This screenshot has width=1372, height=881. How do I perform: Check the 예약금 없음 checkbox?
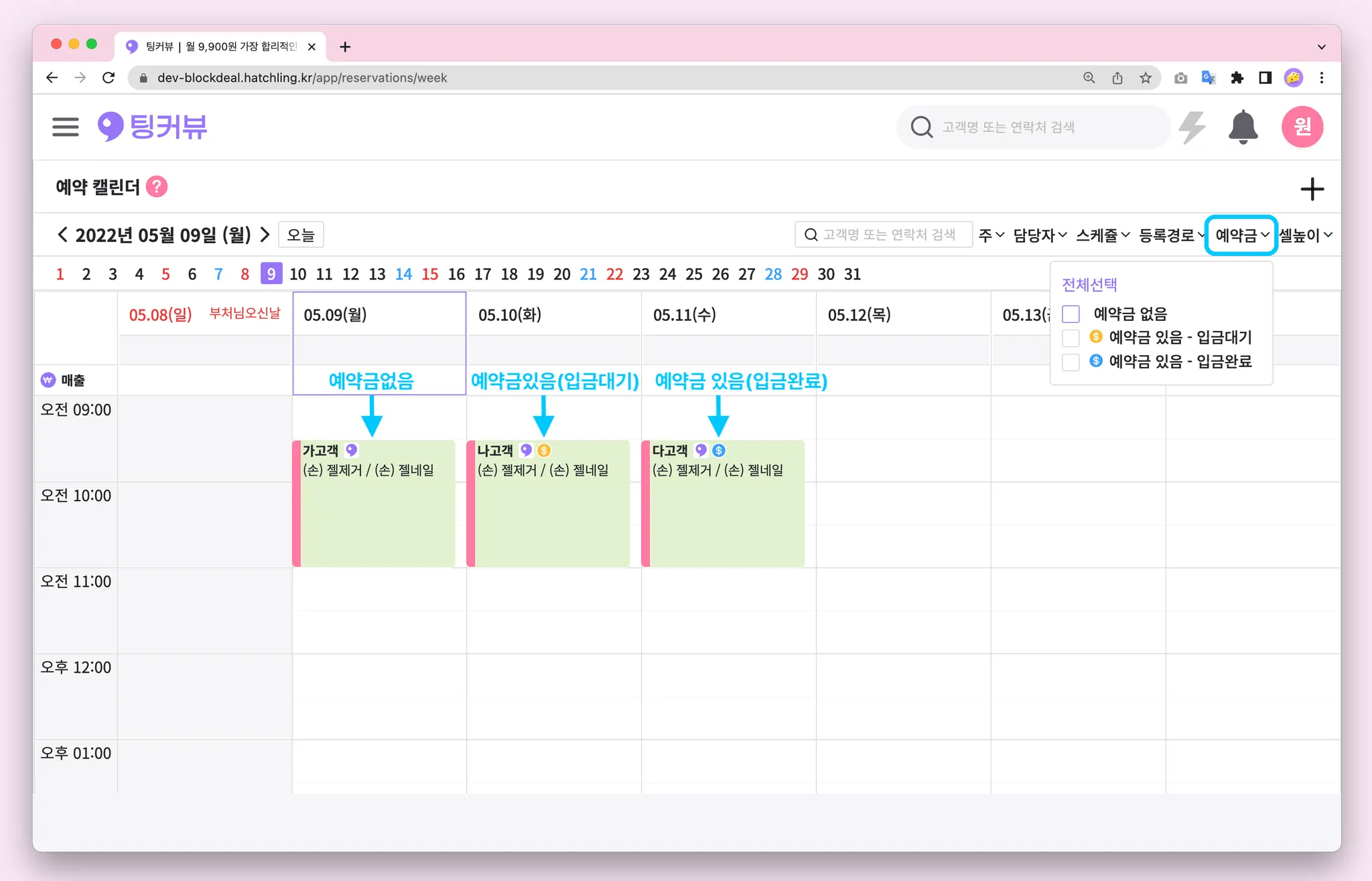point(1071,314)
